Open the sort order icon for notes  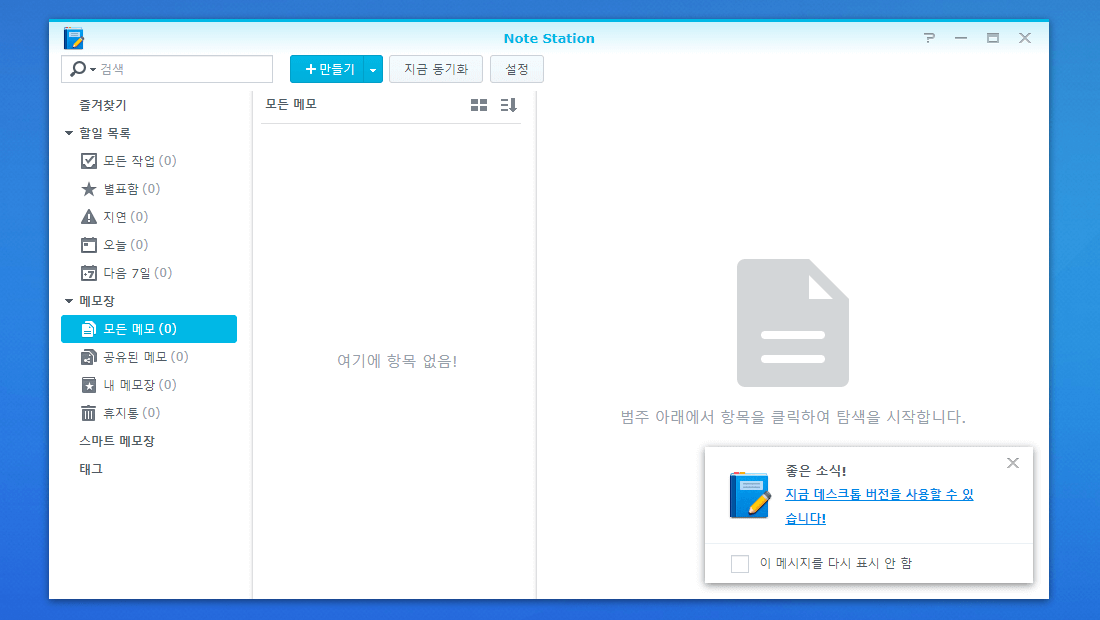pyautogui.click(x=509, y=105)
